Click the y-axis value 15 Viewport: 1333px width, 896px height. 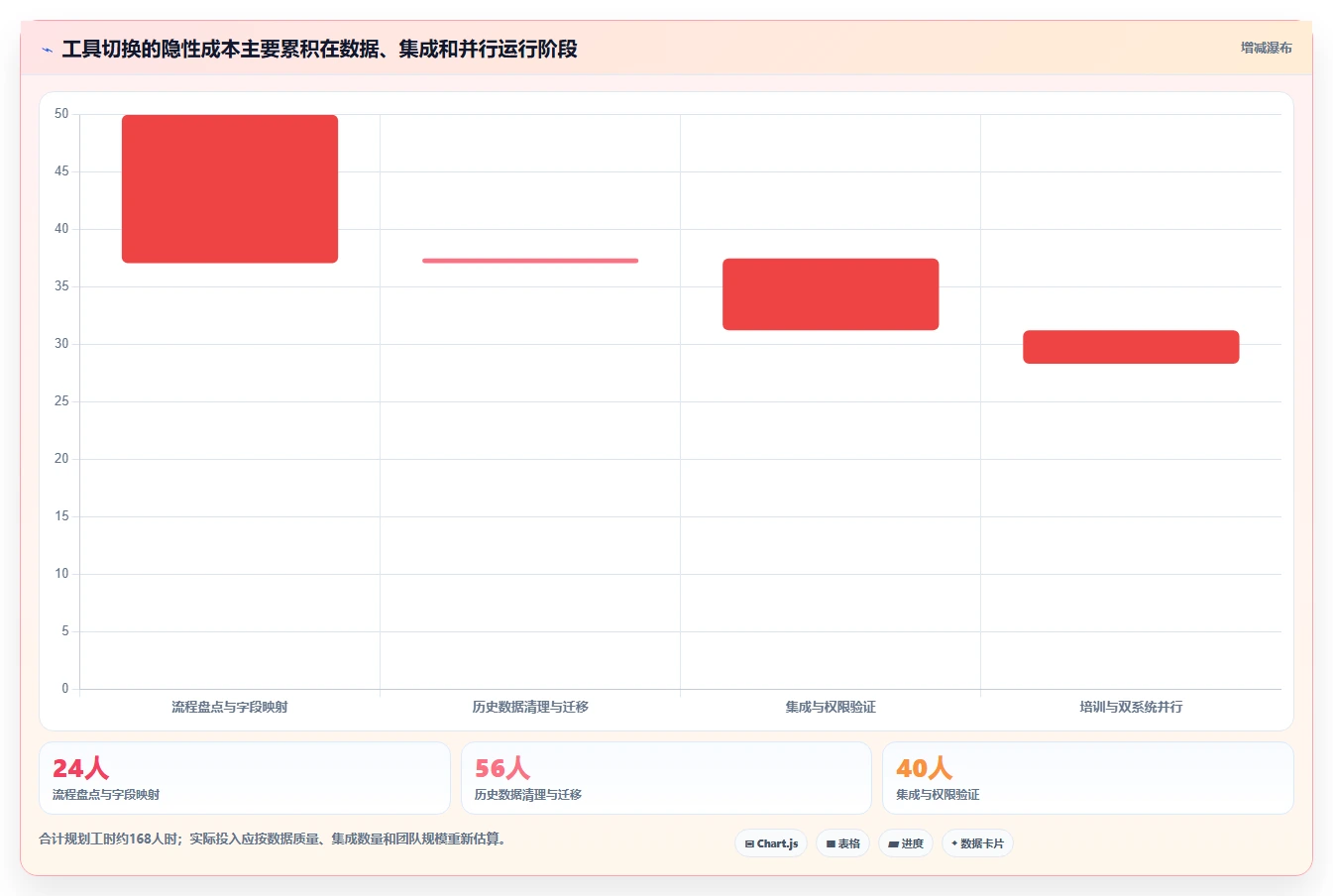[x=61, y=516]
